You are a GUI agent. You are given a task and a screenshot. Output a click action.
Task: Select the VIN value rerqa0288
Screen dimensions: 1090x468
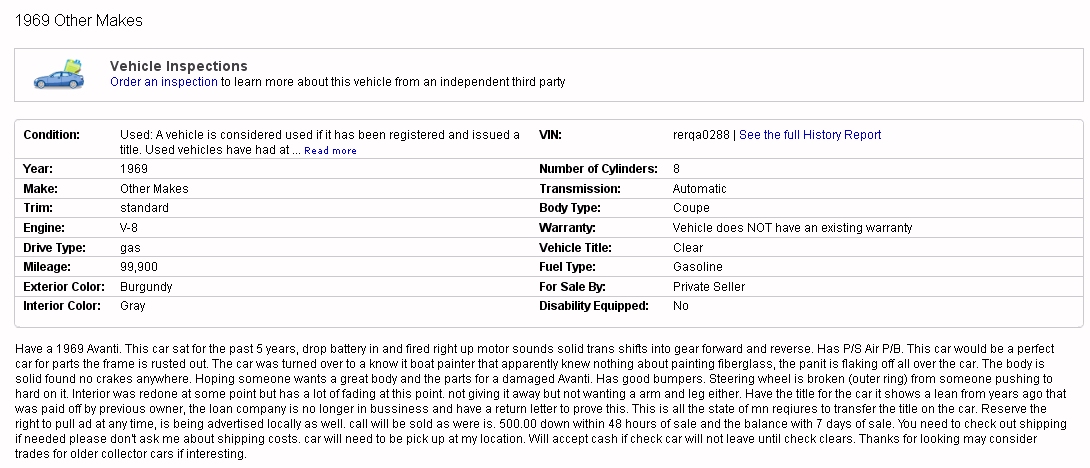701,135
